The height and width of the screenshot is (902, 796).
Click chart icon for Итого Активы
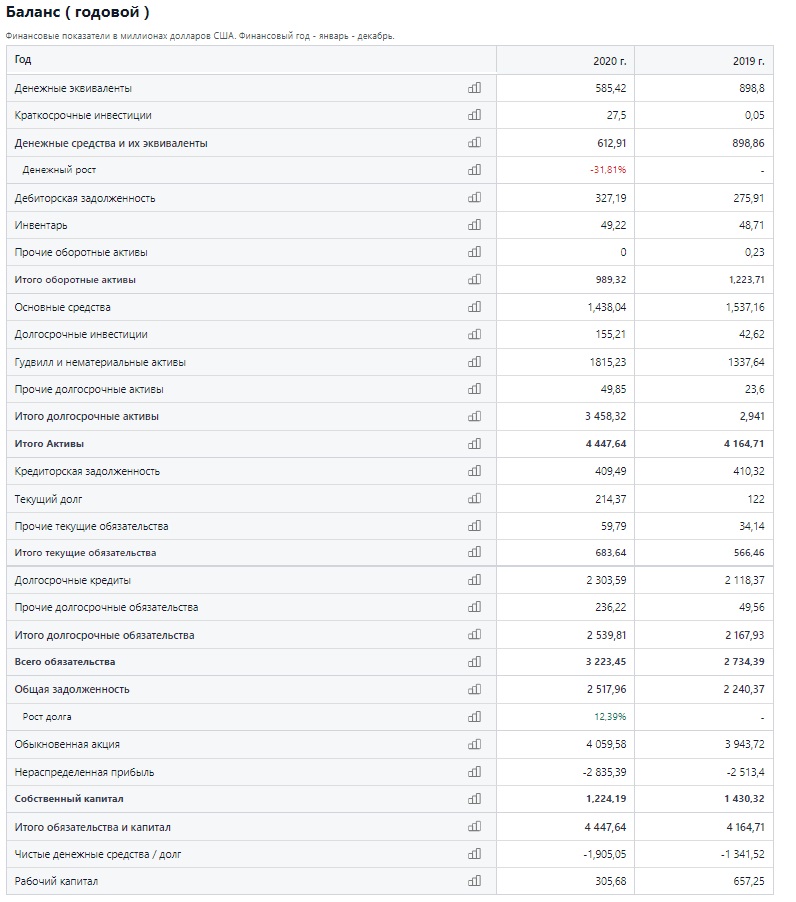474,444
